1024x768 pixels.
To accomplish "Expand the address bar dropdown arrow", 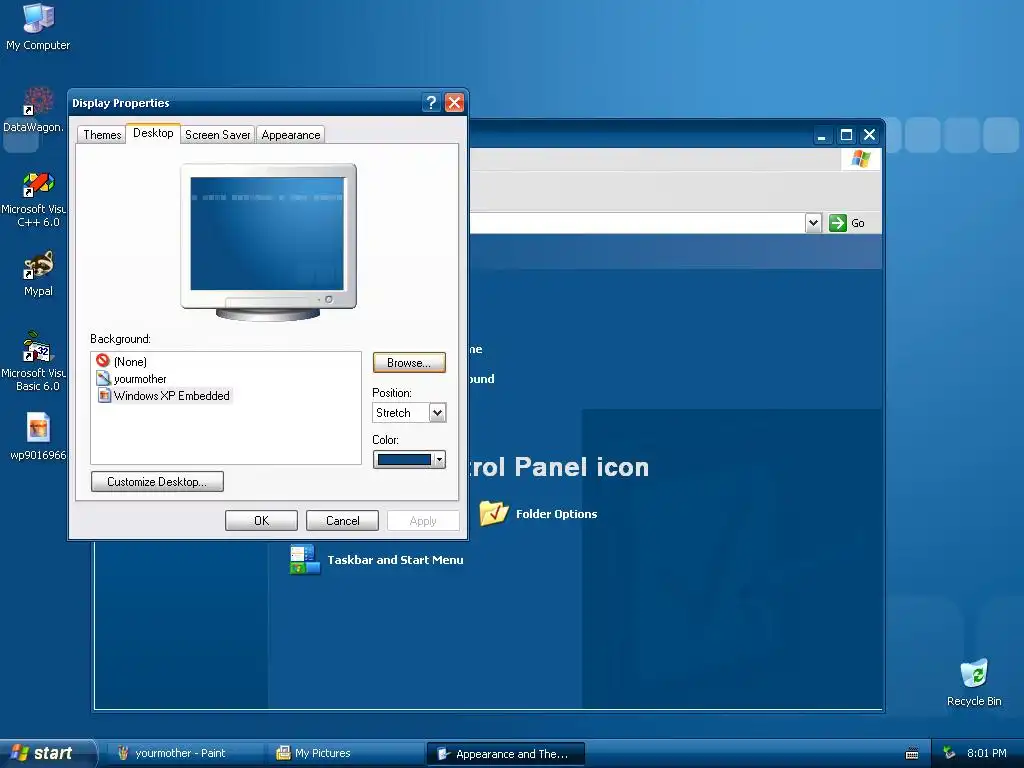I will click(812, 223).
